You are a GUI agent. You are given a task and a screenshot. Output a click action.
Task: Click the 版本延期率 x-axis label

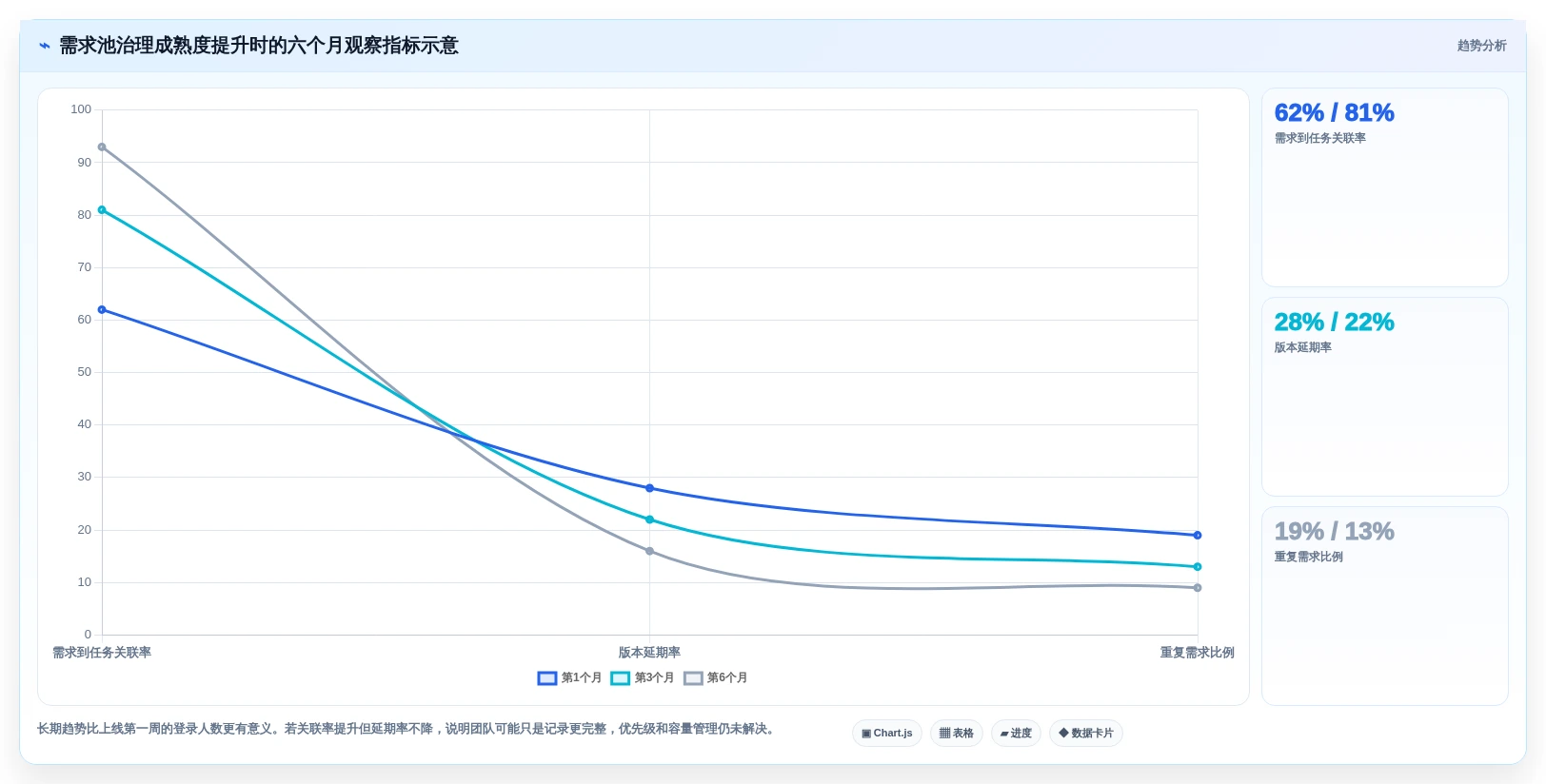point(649,653)
